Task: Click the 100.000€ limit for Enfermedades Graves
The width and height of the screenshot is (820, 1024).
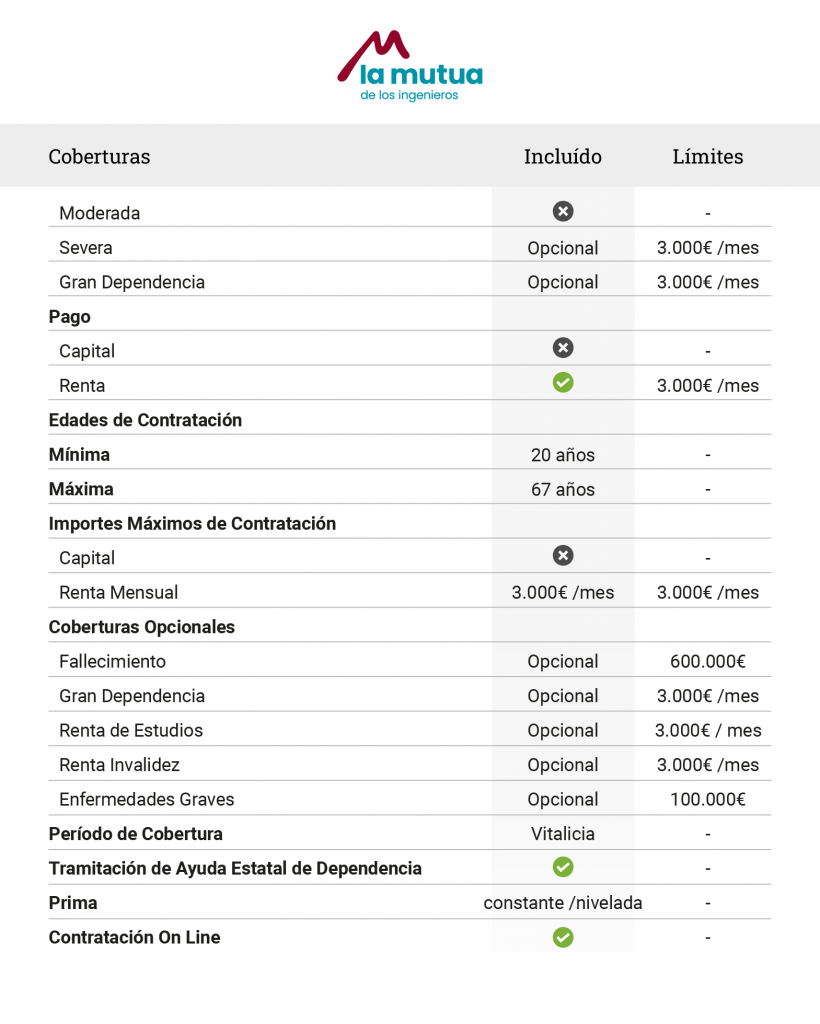Action: [707, 800]
